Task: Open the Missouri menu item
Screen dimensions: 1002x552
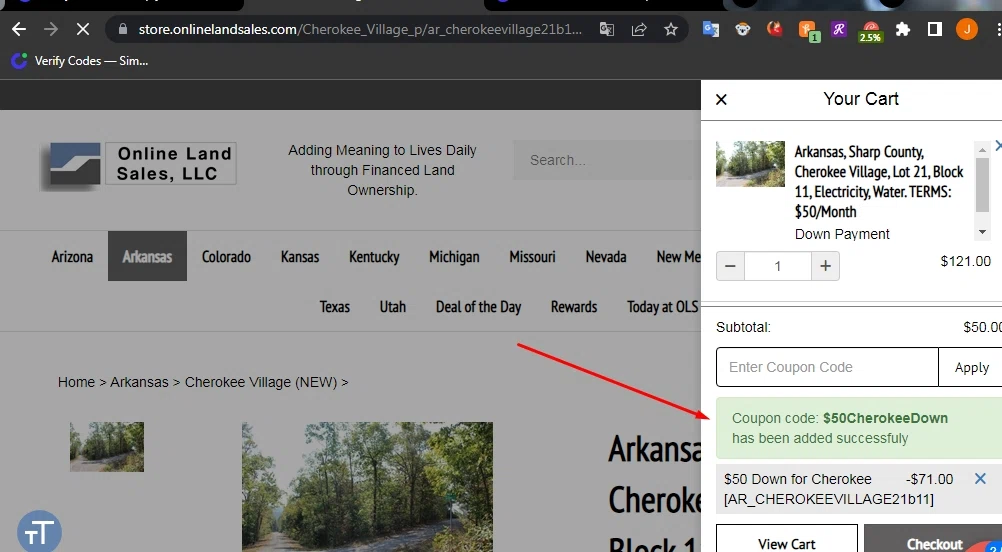Action: [x=532, y=257]
